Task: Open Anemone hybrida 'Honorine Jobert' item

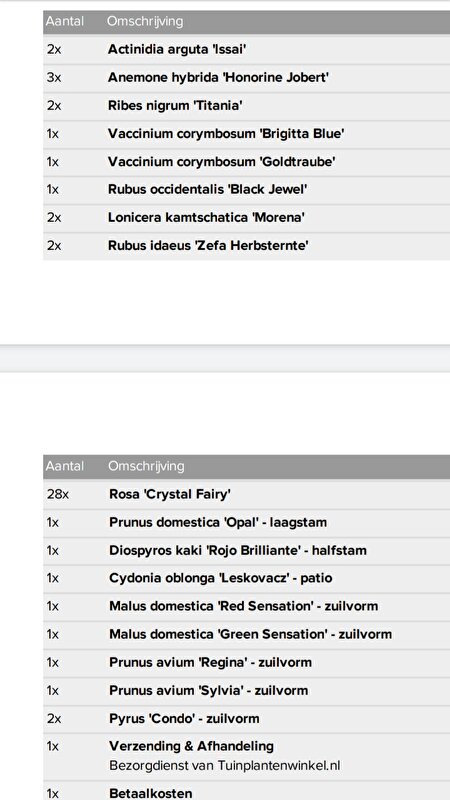Action: tap(218, 78)
